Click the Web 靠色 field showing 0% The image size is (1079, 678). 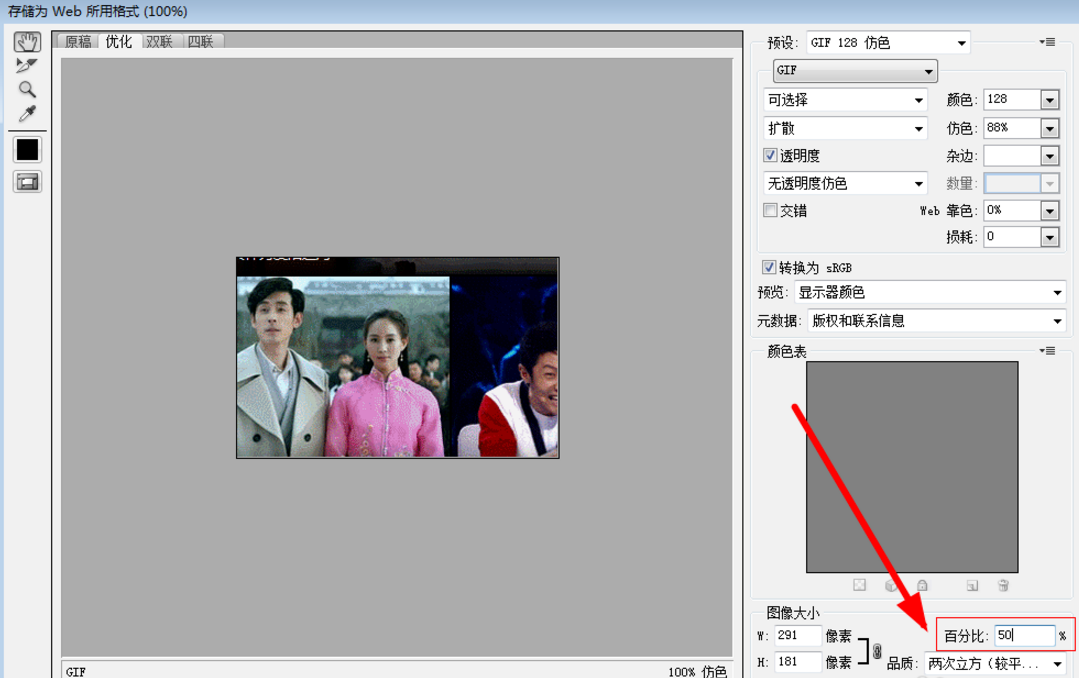(1012, 210)
